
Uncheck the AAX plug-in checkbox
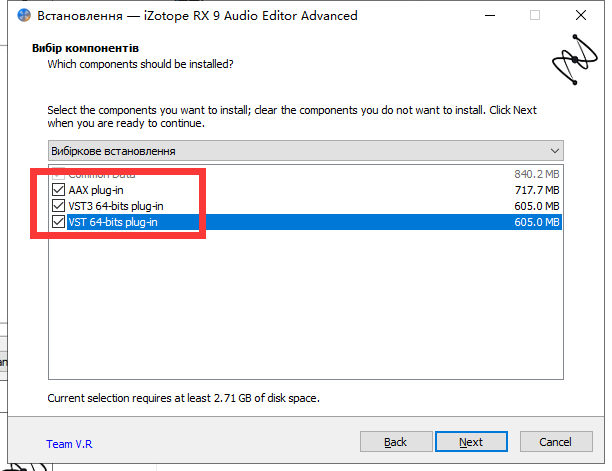coord(57,190)
